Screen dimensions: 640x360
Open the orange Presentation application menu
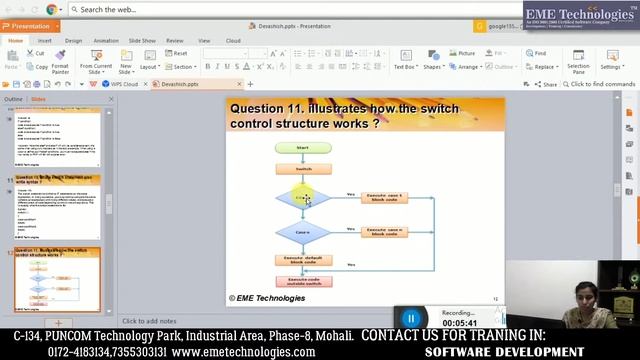30,26
